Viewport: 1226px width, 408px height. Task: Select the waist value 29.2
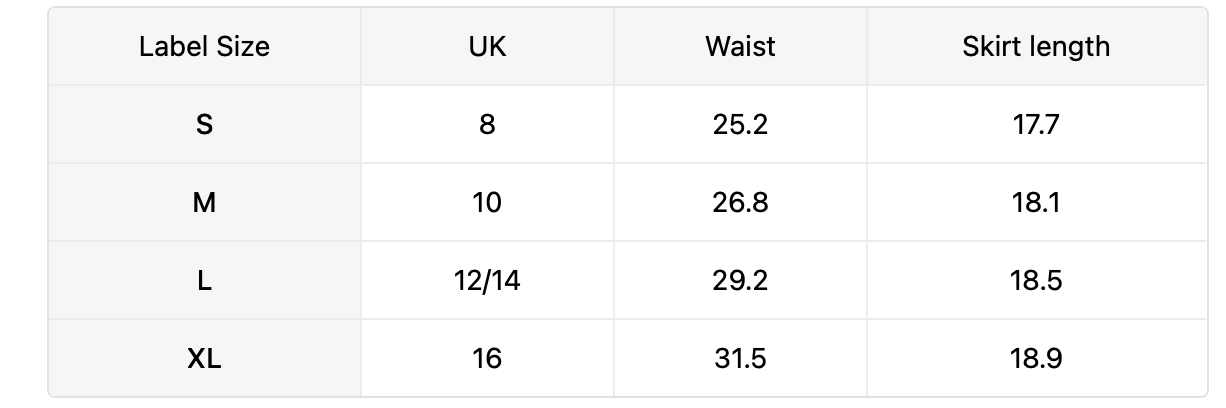click(x=740, y=280)
